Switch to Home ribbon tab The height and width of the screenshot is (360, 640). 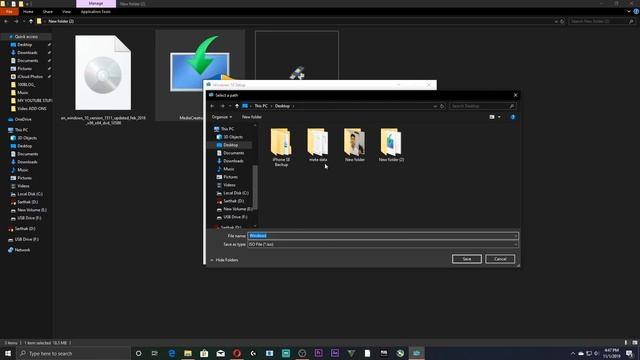click(x=28, y=12)
